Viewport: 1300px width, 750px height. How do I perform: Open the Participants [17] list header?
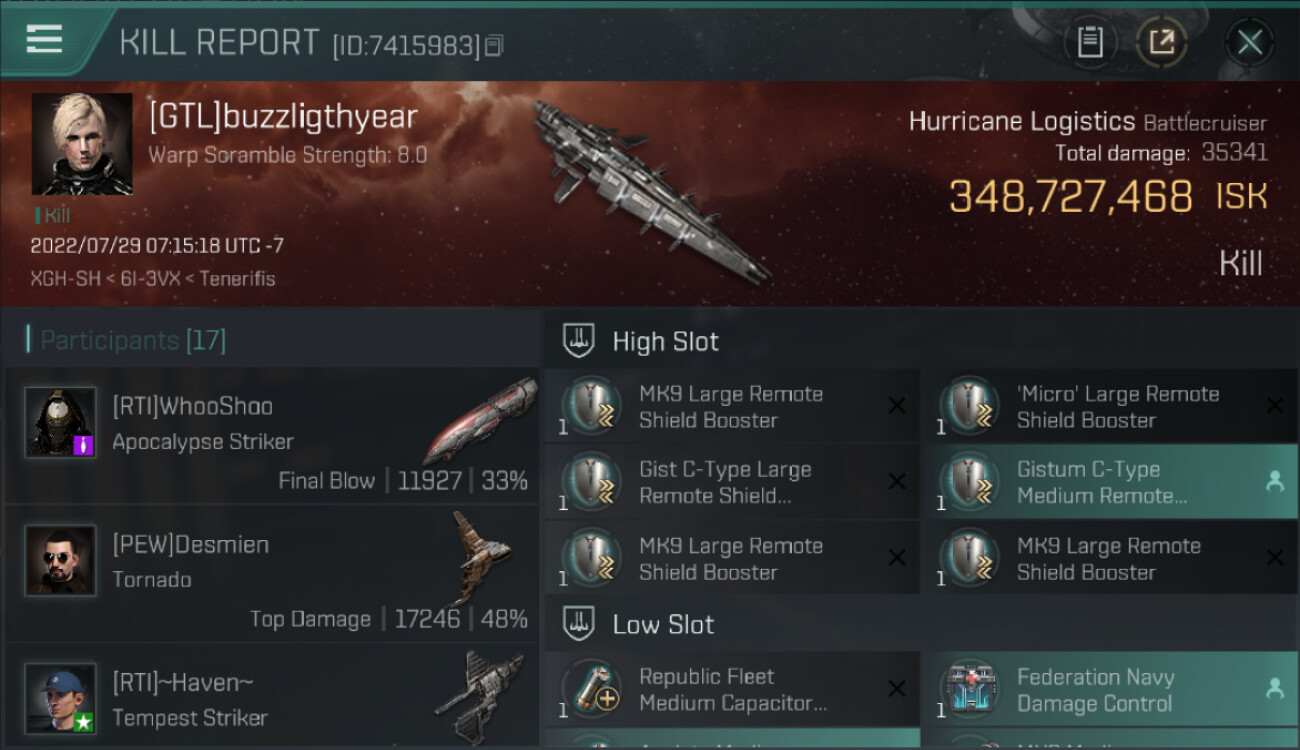(x=132, y=340)
